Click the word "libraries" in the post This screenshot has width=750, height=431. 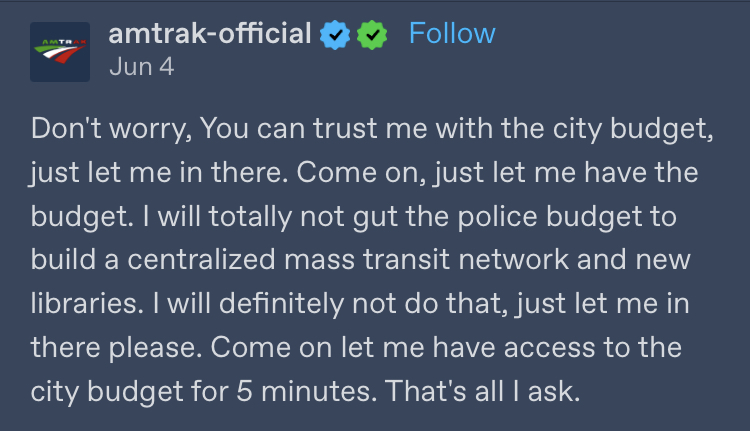pos(87,304)
